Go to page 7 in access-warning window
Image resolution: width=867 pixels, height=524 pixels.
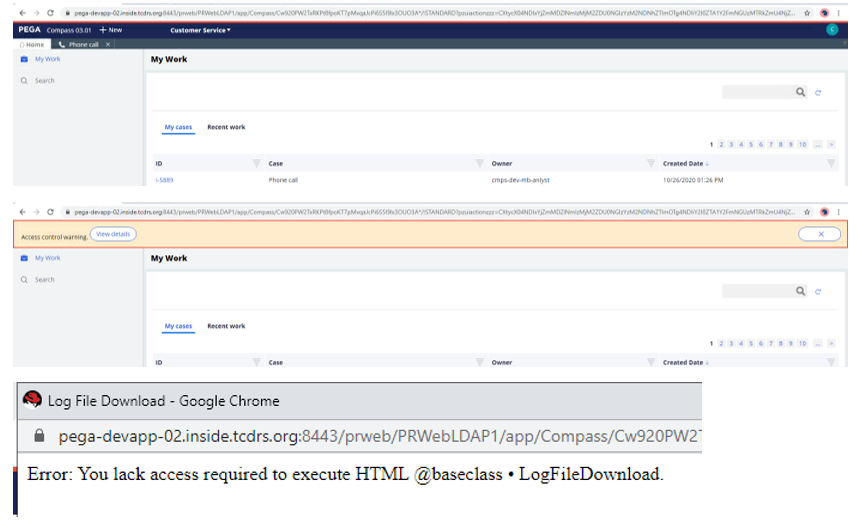[x=771, y=343]
